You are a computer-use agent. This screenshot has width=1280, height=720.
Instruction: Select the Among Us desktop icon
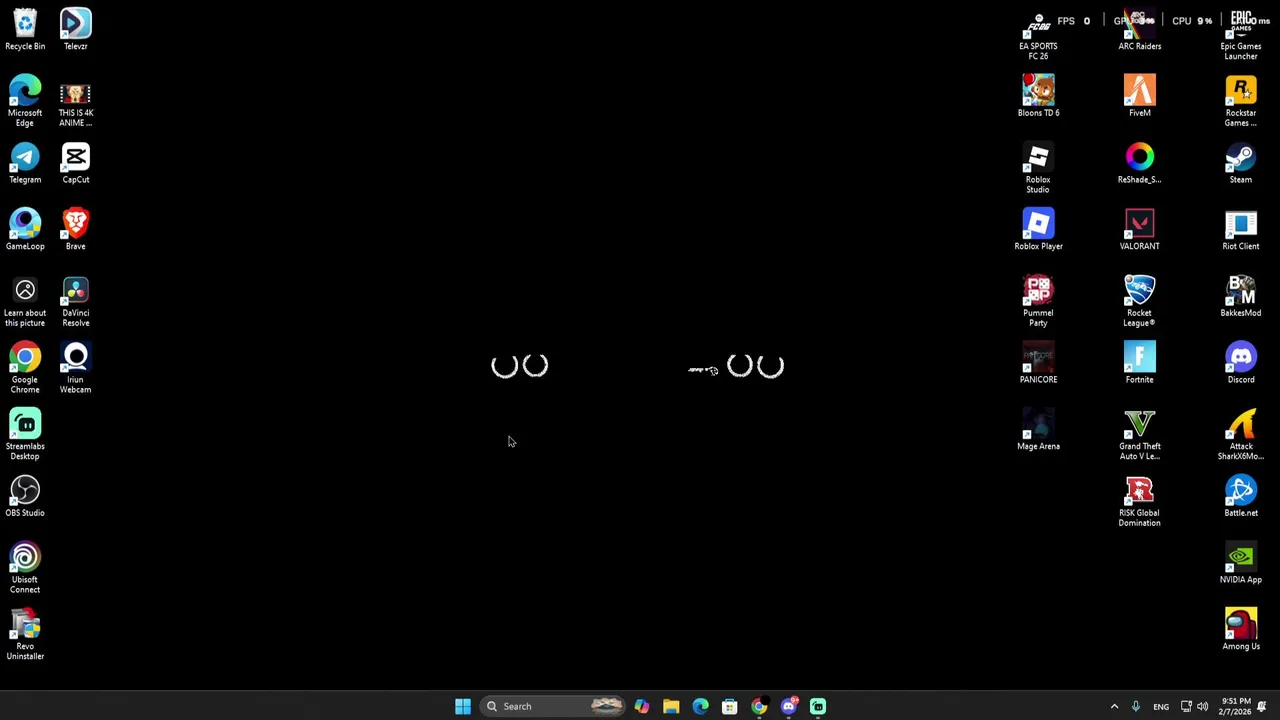pos(1241,629)
